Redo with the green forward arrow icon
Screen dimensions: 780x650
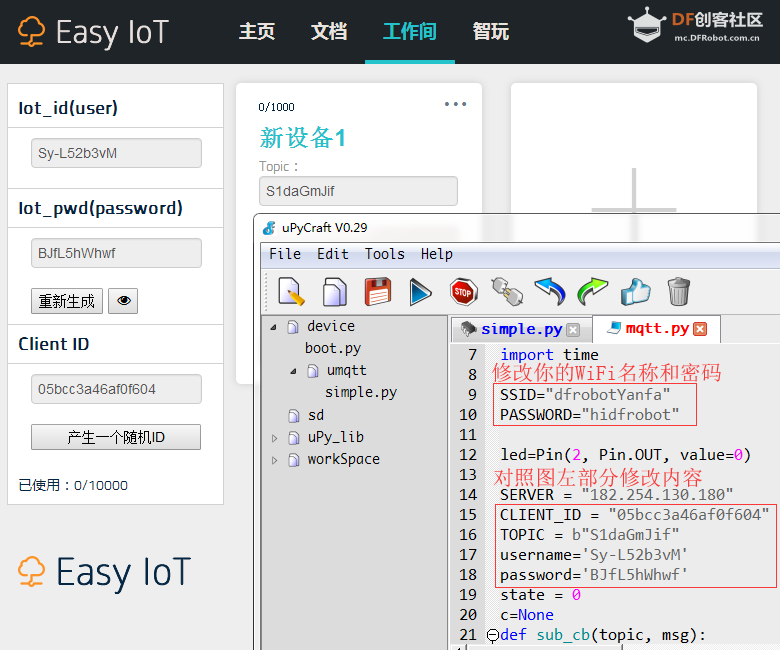[x=592, y=291]
